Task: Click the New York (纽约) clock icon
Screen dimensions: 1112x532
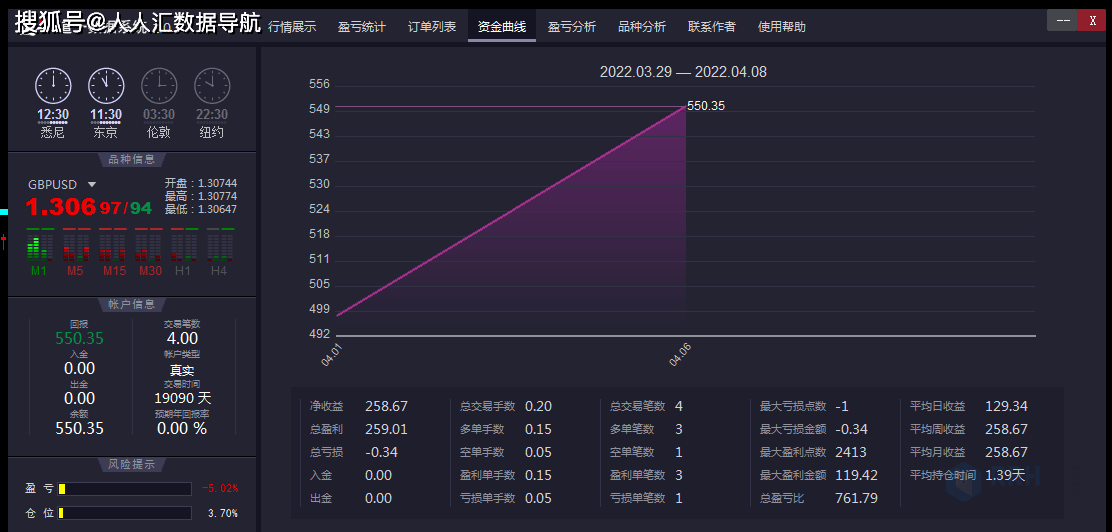Action: click(x=212, y=85)
